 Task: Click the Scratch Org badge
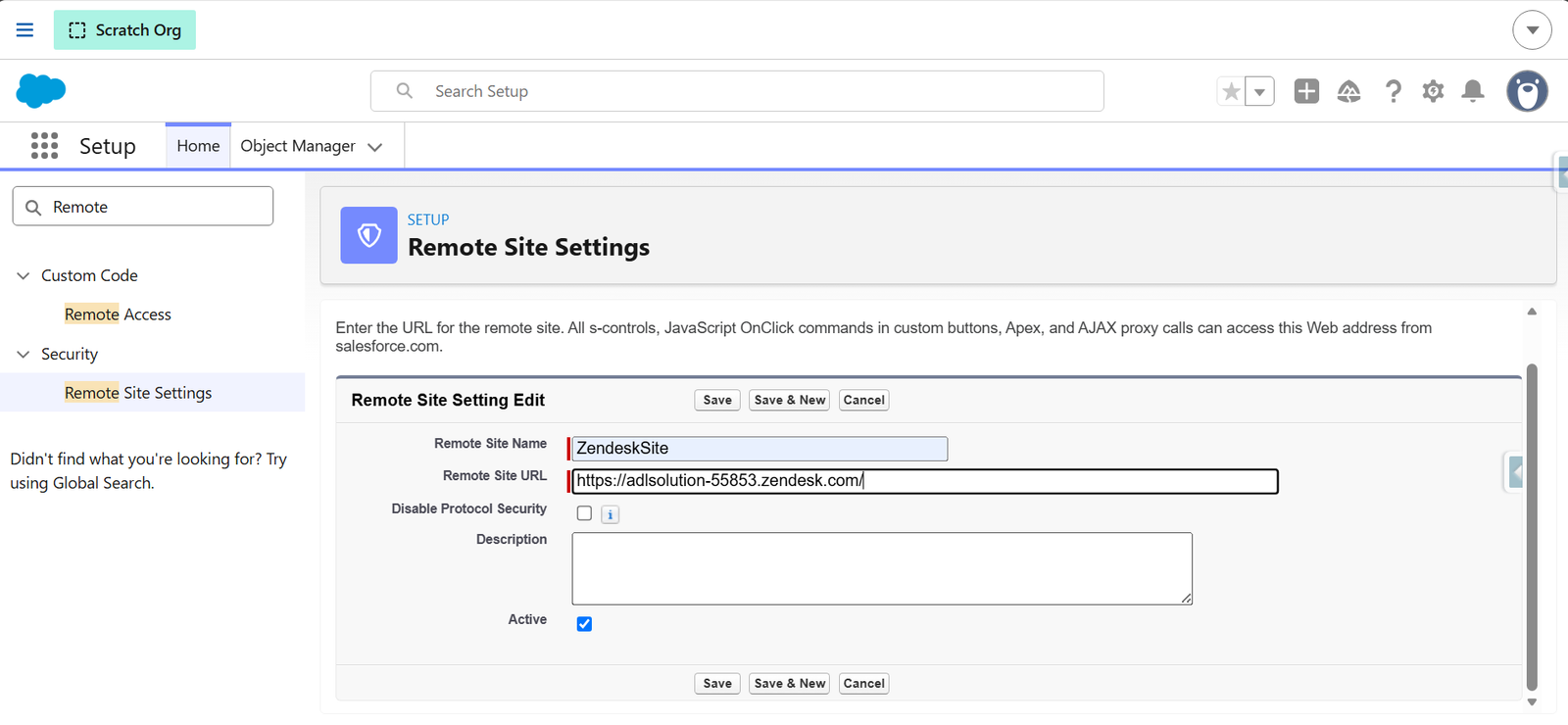pyautogui.click(x=124, y=30)
